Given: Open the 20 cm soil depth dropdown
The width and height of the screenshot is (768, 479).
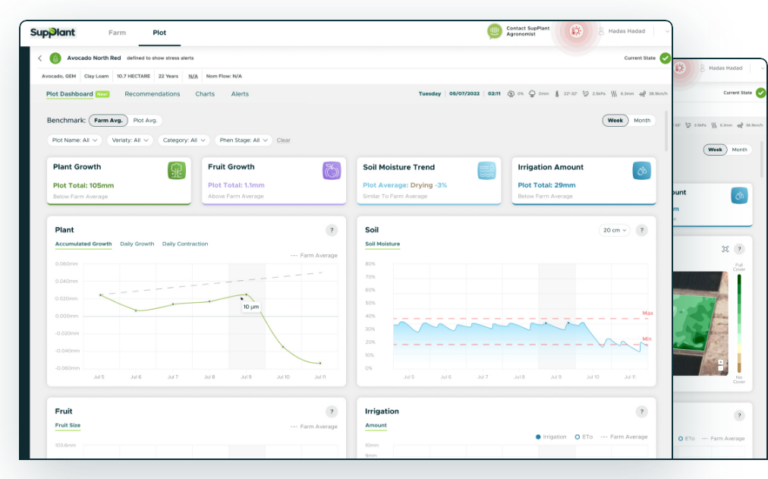Looking at the screenshot, I should tap(614, 230).
